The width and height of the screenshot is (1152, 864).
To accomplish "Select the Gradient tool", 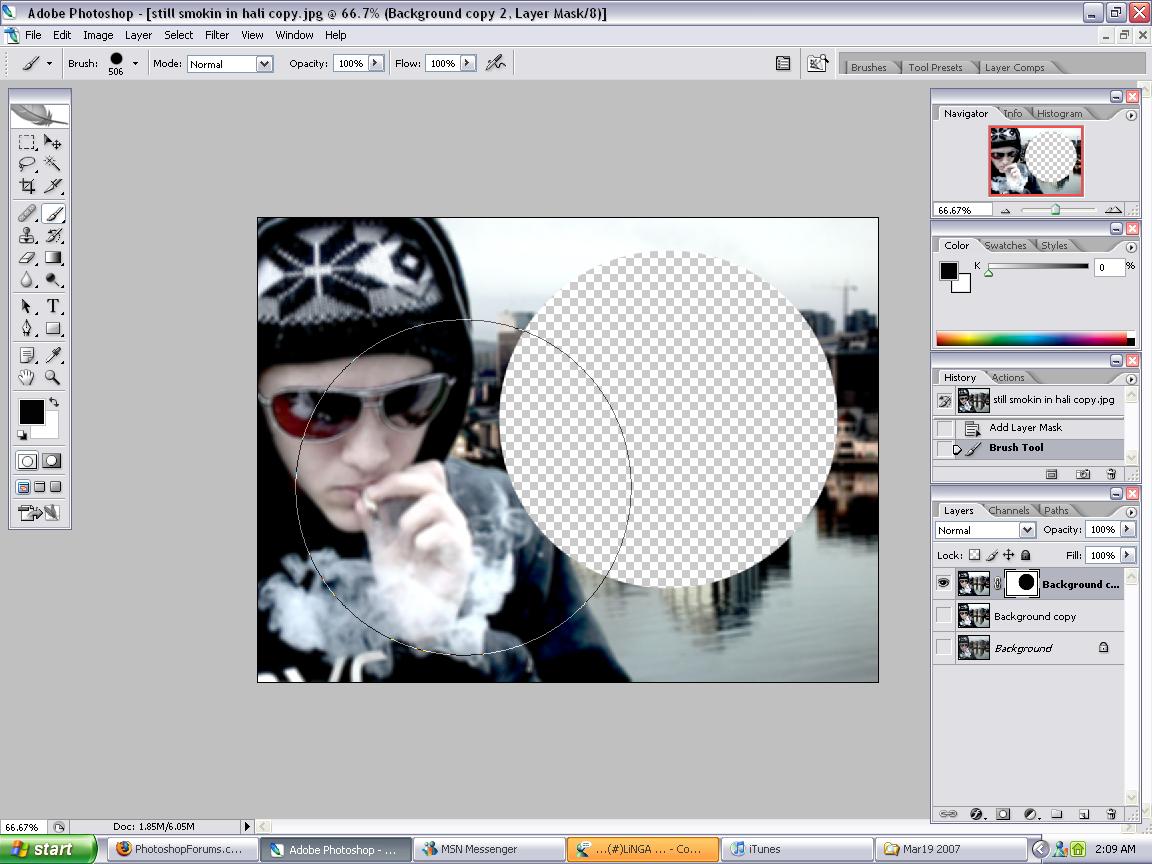I will pos(54,258).
